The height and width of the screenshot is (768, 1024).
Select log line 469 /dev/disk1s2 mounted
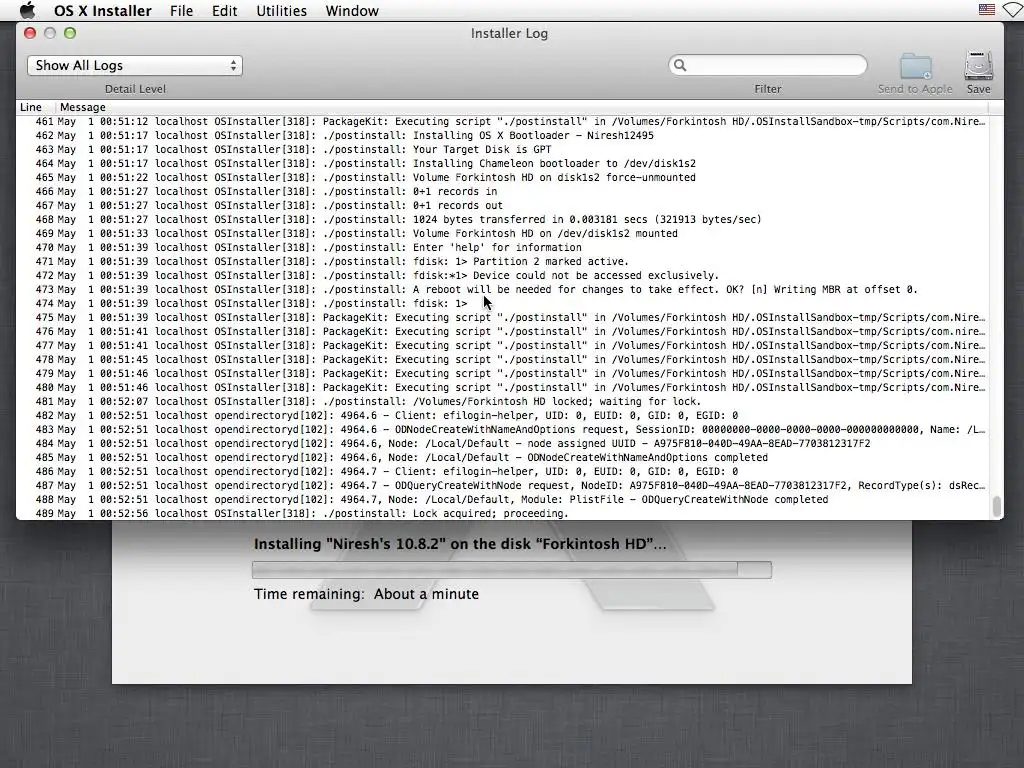click(x=502, y=234)
